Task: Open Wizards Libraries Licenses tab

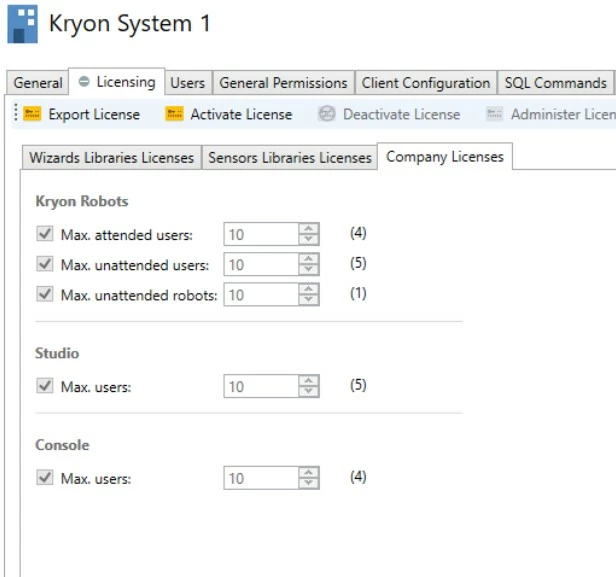Action: point(112,158)
